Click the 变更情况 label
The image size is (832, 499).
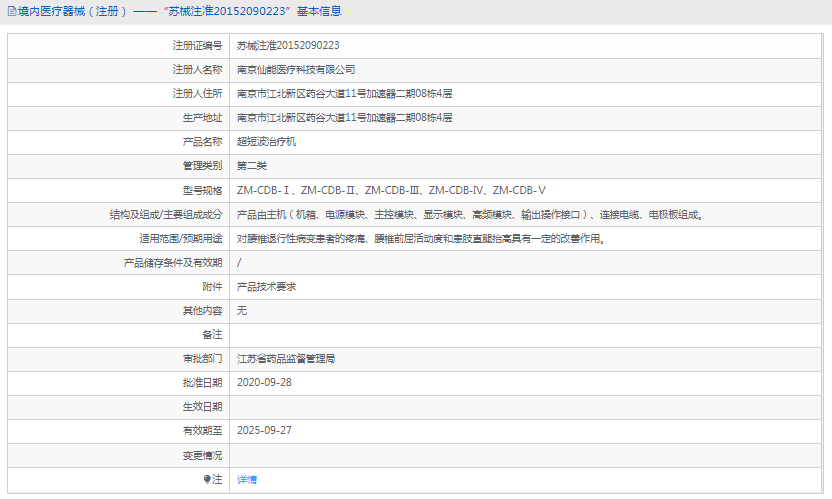coord(202,455)
